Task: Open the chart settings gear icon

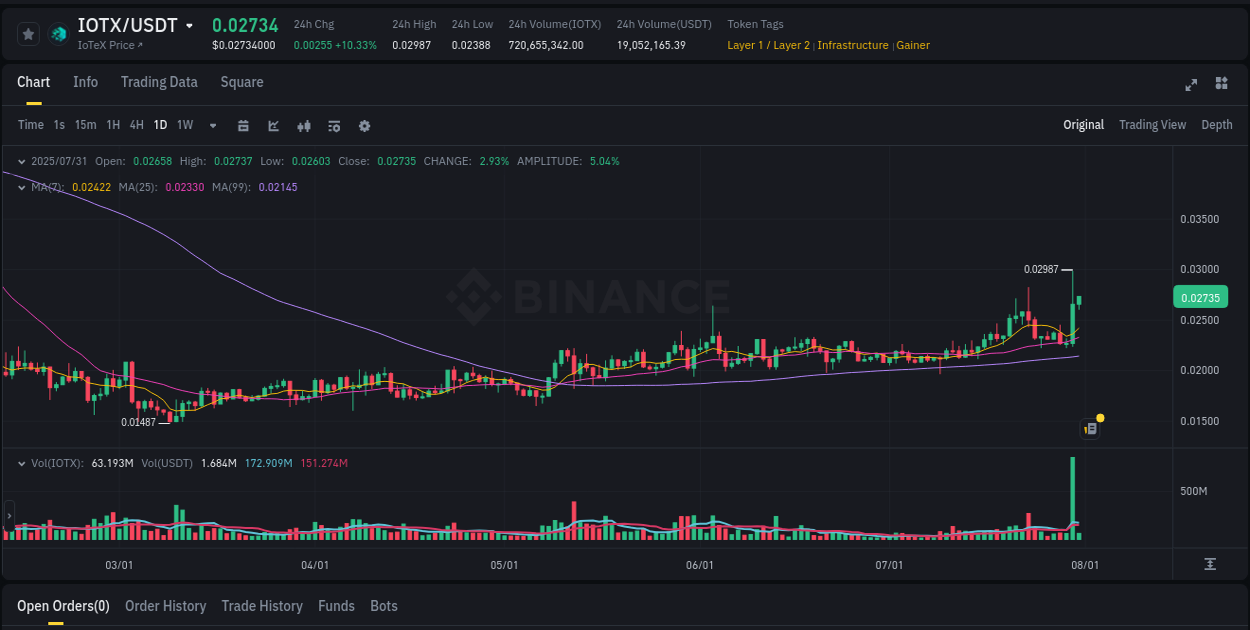Action: (364, 125)
